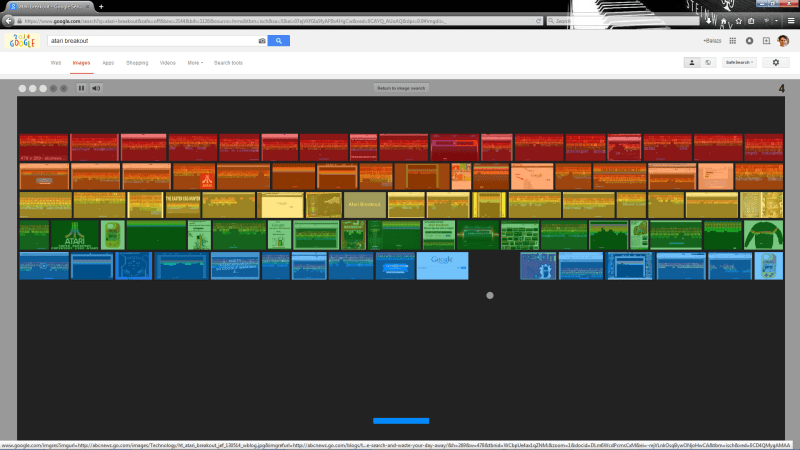Viewport: 800px width, 450px height.
Task: Select the atari breakout browser tab
Action: (49, 7)
